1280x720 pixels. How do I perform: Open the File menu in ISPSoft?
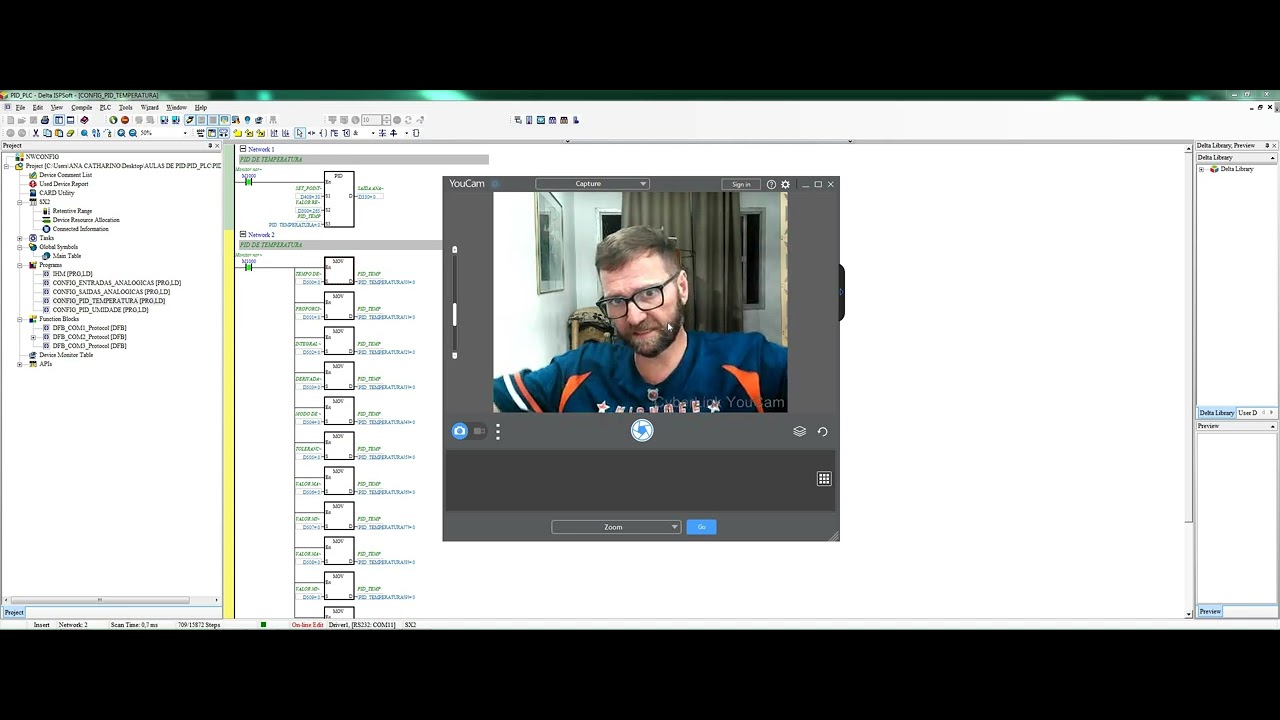[x=20, y=107]
